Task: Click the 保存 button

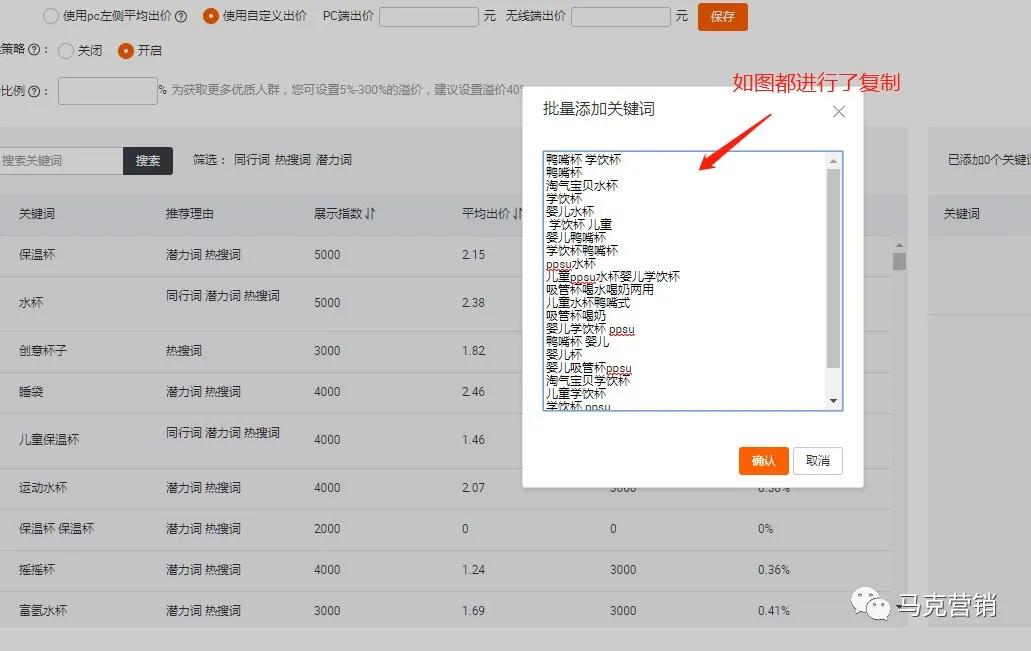Action: pos(722,17)
